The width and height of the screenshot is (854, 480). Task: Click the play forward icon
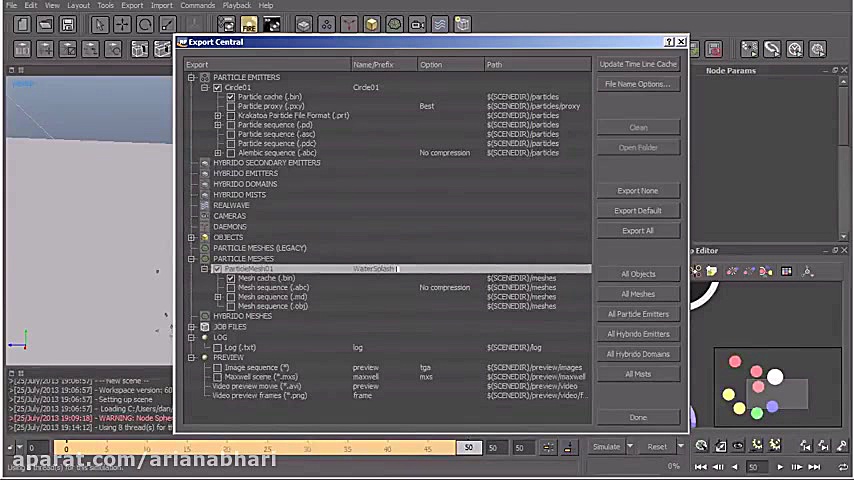tap(780, 467)
